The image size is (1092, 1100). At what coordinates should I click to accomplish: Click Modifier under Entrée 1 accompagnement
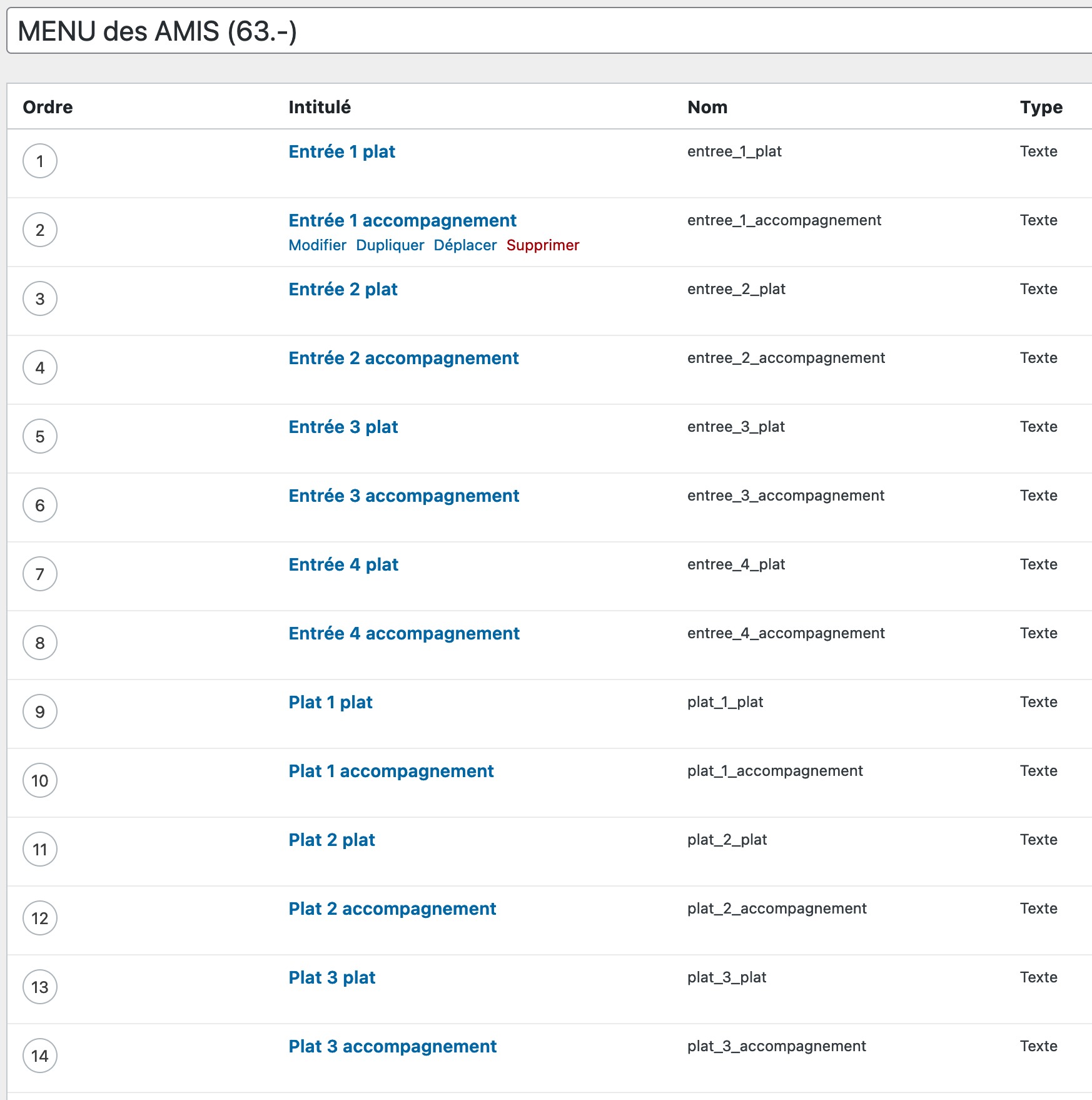point(317,245)
